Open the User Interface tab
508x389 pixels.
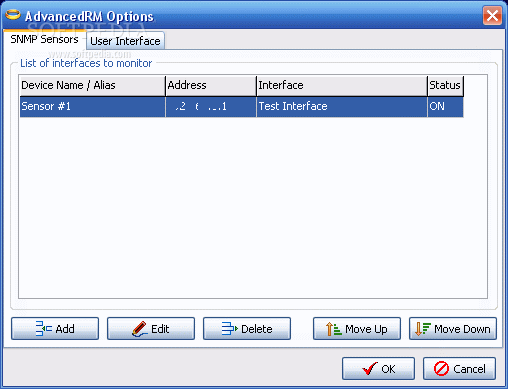(x=125, y=41)
